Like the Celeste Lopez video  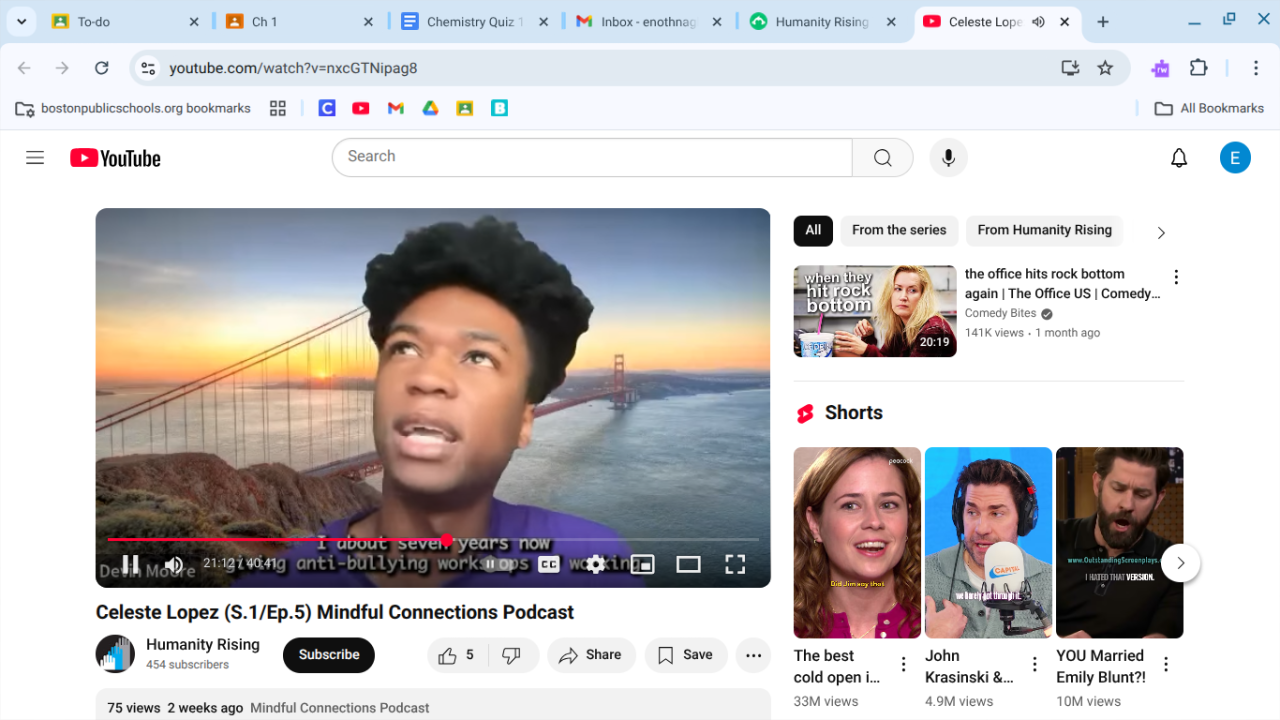coord(457,655)
